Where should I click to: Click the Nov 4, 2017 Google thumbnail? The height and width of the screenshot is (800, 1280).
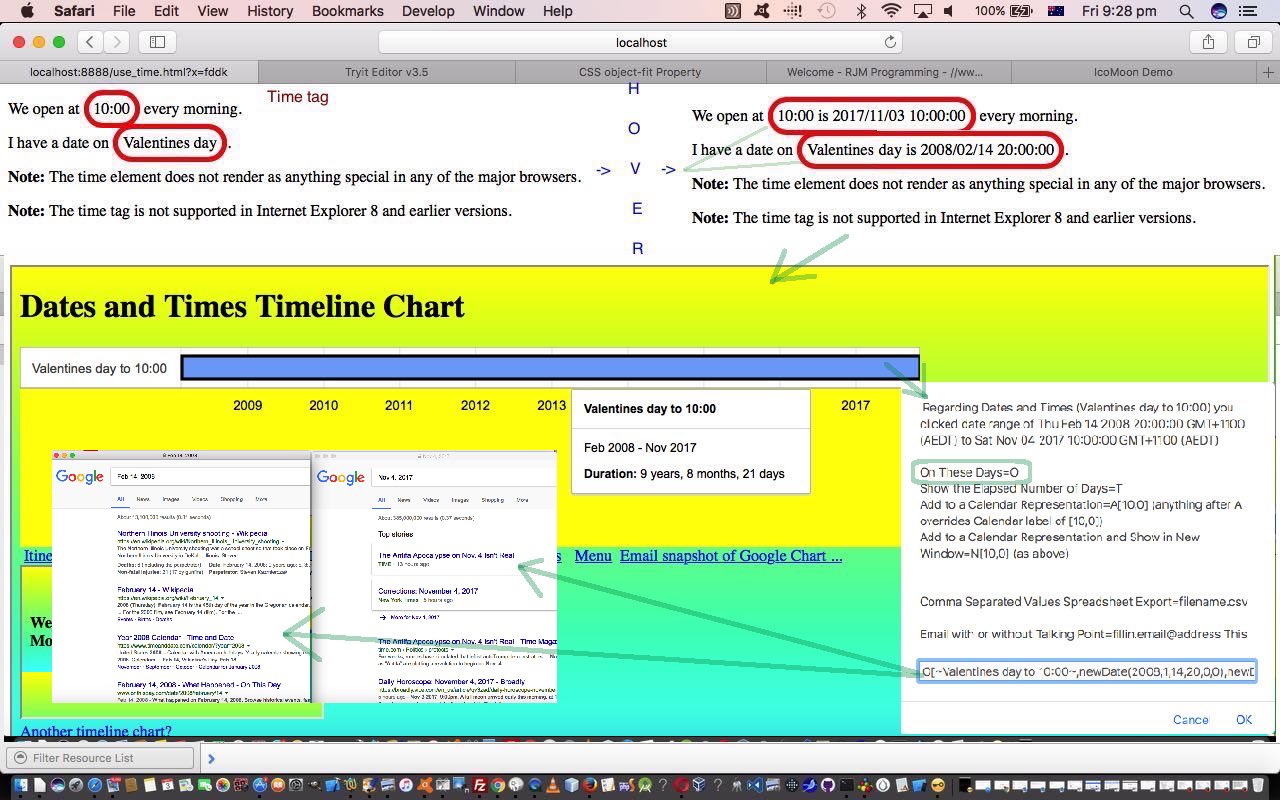435,577
